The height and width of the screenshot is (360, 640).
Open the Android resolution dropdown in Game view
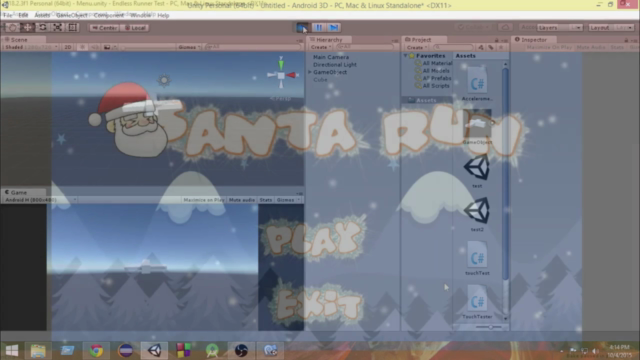click(40, 200)
